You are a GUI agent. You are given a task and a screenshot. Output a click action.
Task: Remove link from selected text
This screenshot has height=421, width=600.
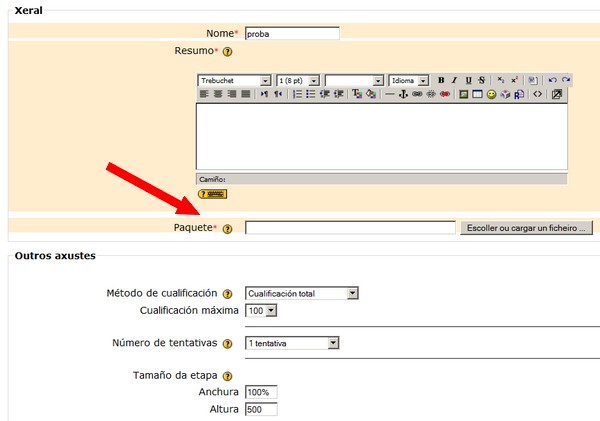point(431,94)
